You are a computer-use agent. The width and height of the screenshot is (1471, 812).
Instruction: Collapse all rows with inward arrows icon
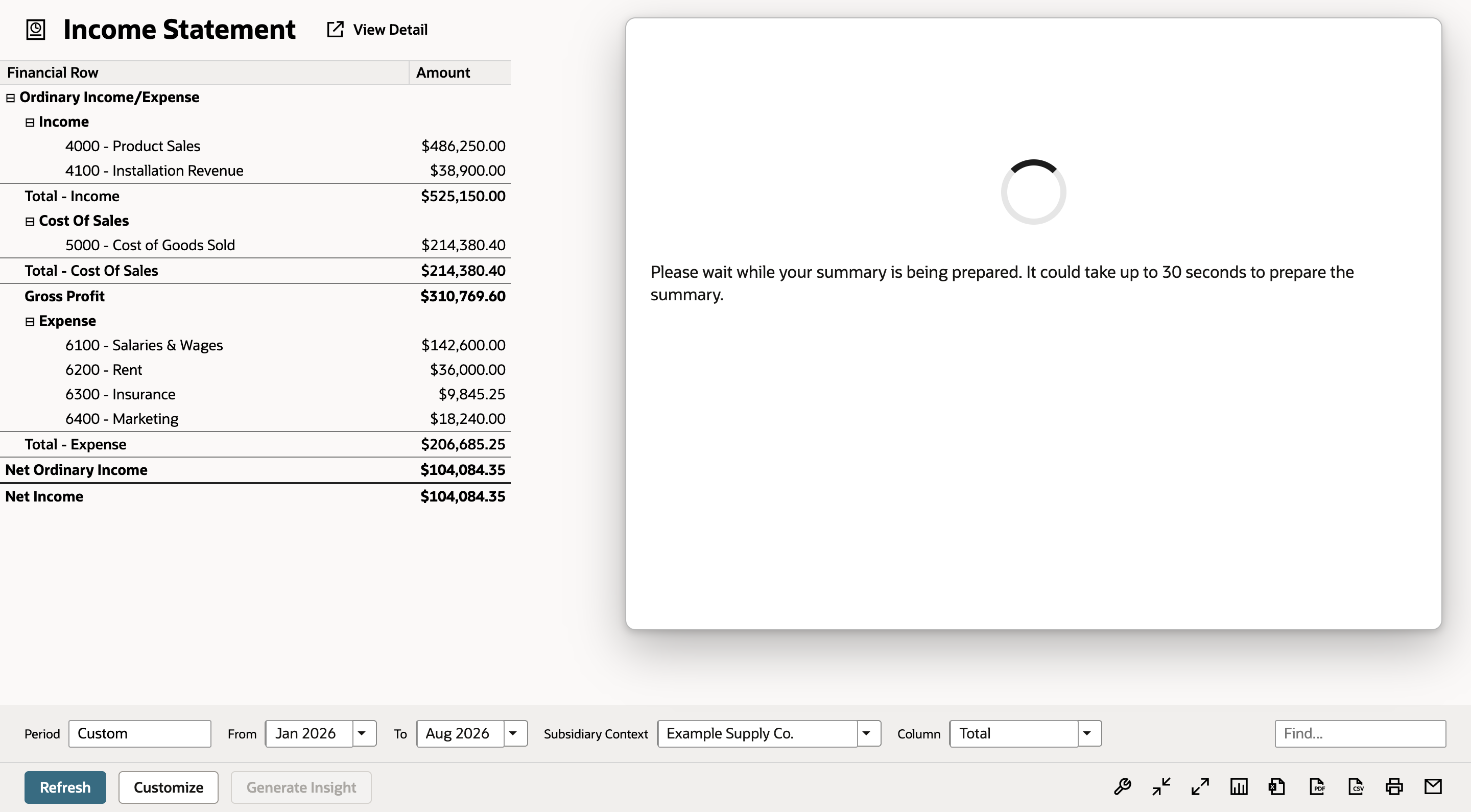tap(1161, 787)
